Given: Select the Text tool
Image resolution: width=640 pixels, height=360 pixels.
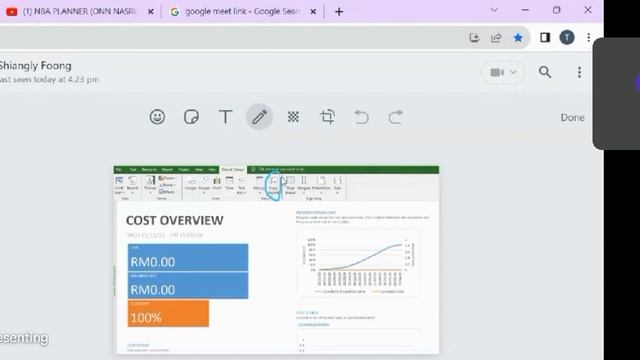Looking at the screenshot, I should pos(225,117).
